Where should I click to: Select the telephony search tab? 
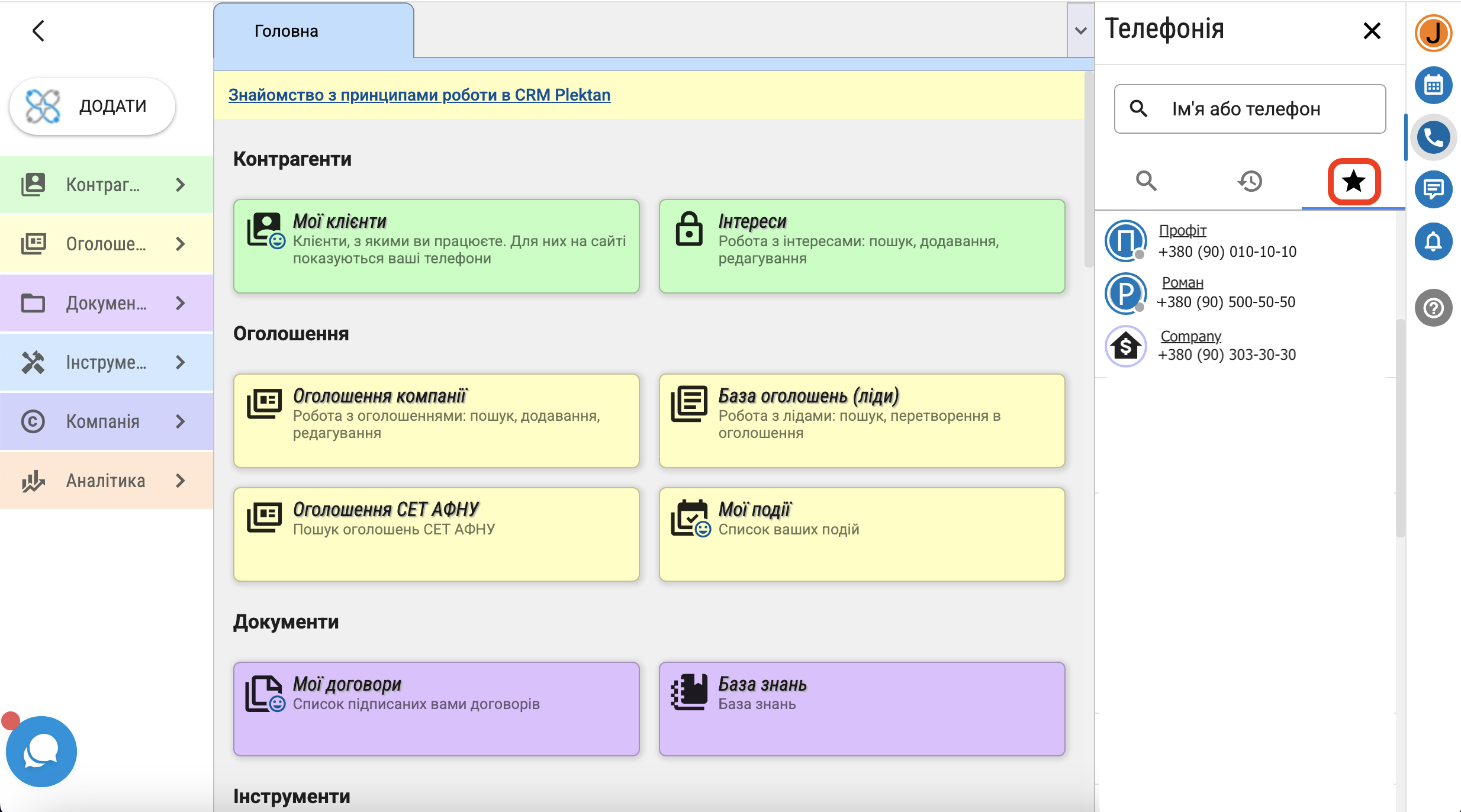click(1146, 181)
